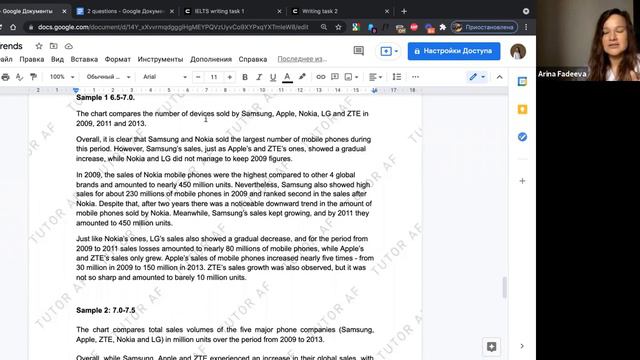
Task: Click the print icon in the toolbar
Action: [x=5, y=77]
